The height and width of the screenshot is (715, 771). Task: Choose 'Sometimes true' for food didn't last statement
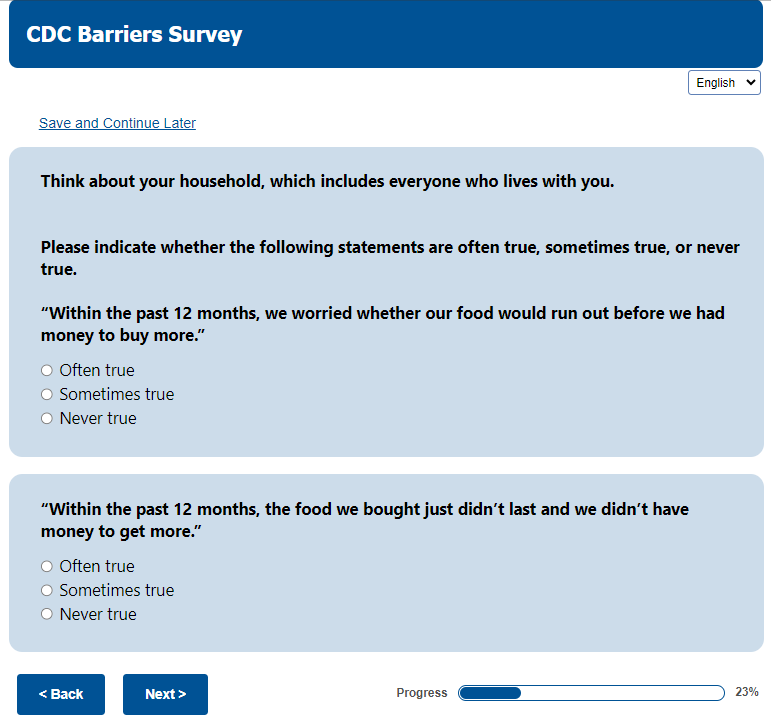[47, 591]
